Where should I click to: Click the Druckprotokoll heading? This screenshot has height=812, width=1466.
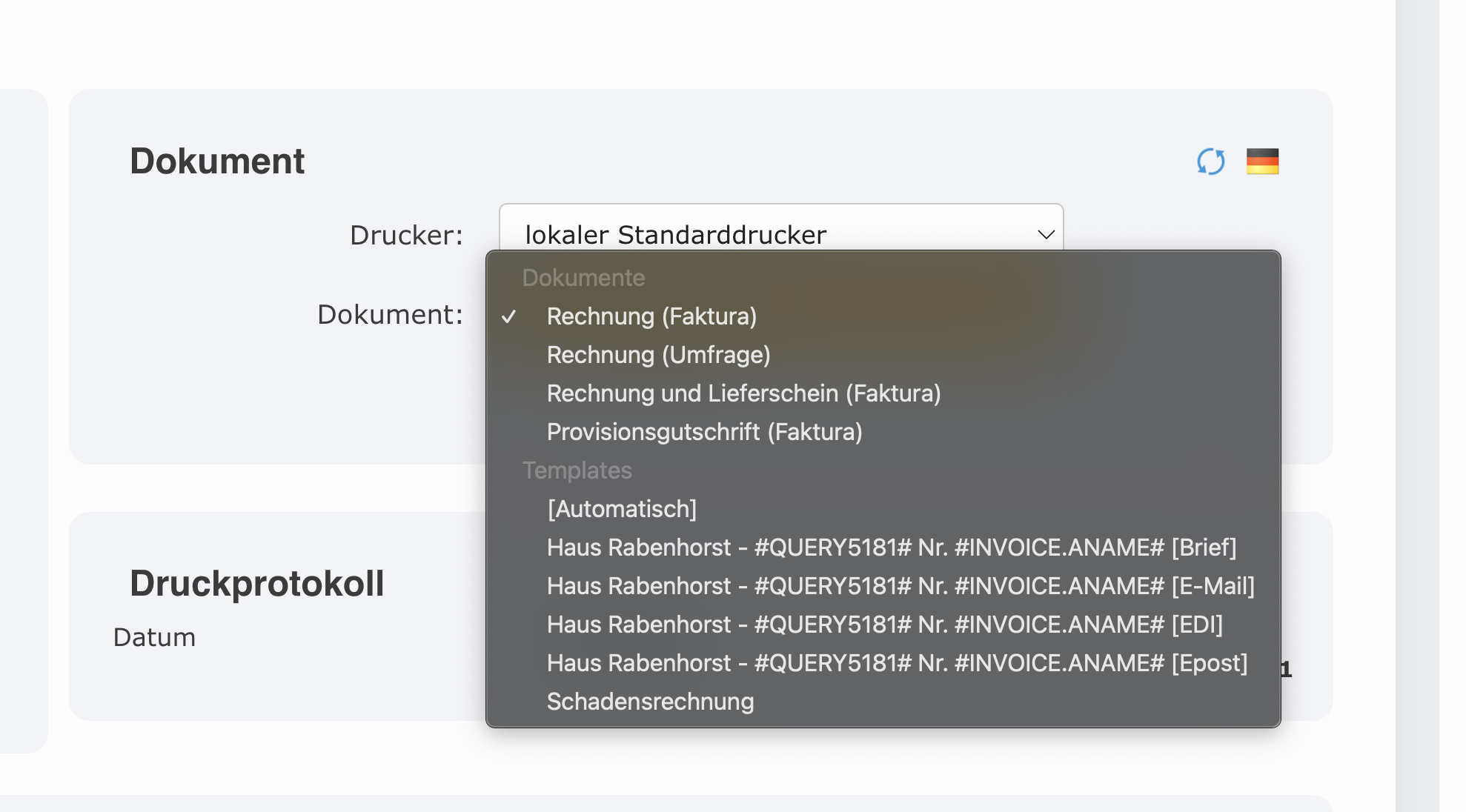click(x=256, y=583)
